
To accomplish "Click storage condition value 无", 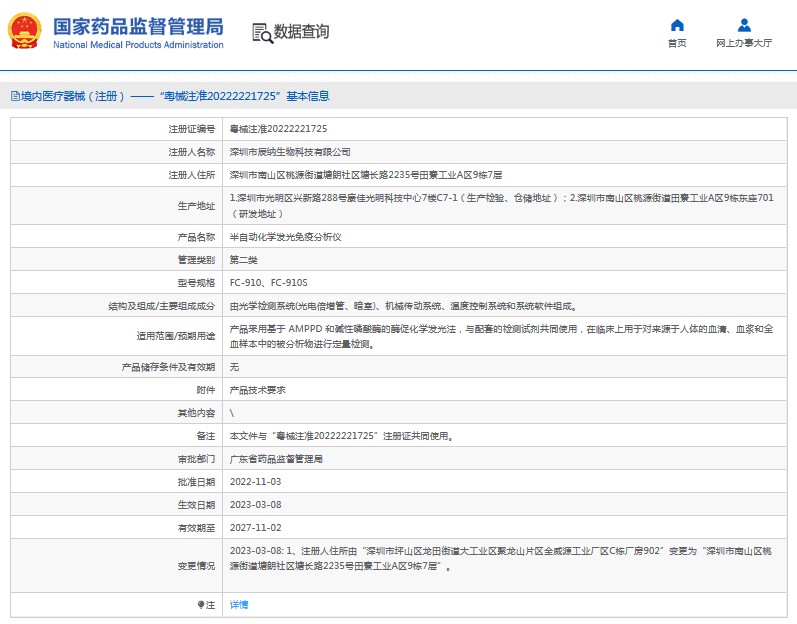I will click(x=234, y=367).
